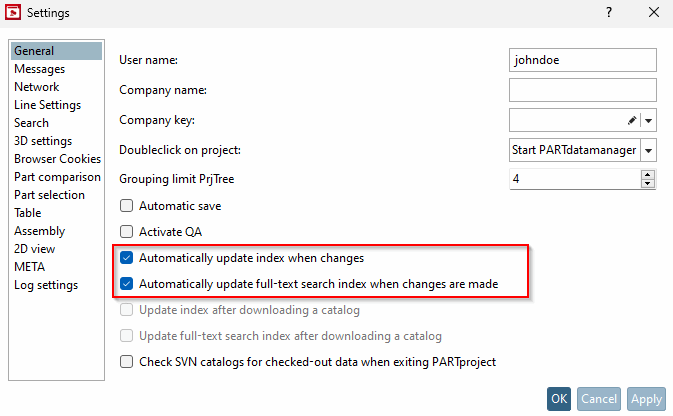Viewport: 673px width, 416px height.
Task: Click the Cancel button
Action: click(x=599, y=399)
